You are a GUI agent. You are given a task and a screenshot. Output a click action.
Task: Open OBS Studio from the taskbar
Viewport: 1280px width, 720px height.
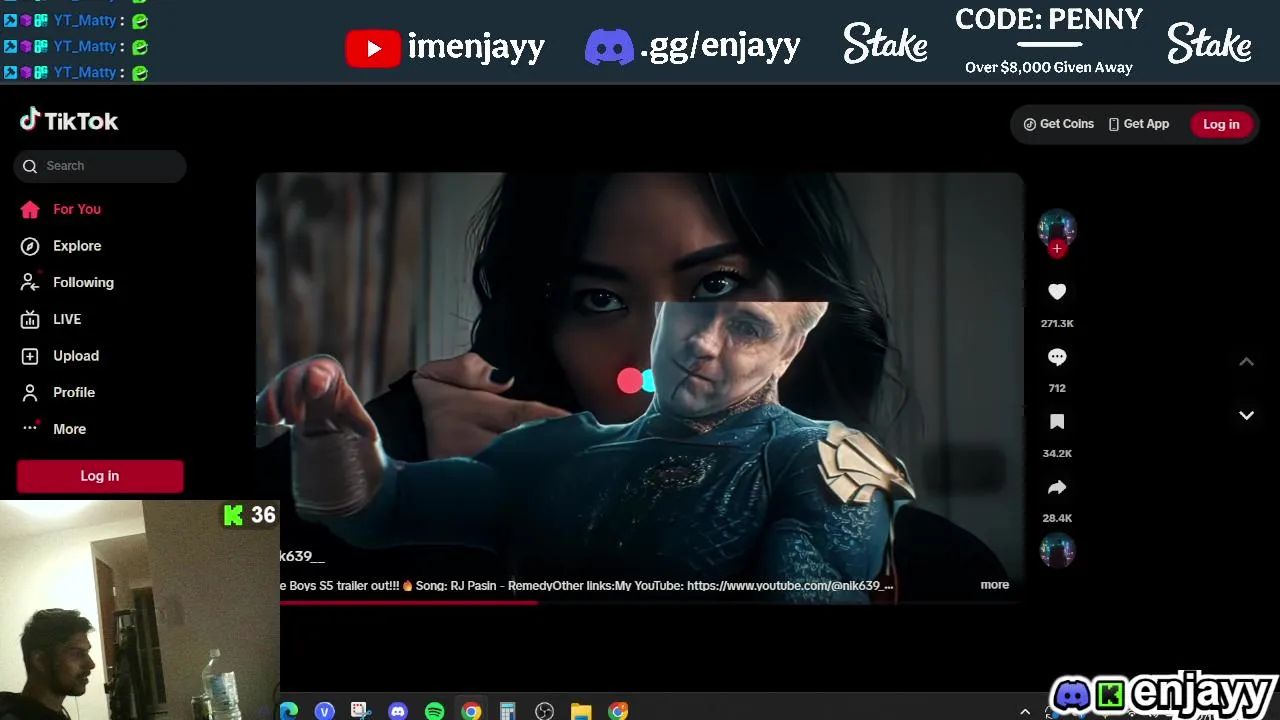click(x=544, y=711)
